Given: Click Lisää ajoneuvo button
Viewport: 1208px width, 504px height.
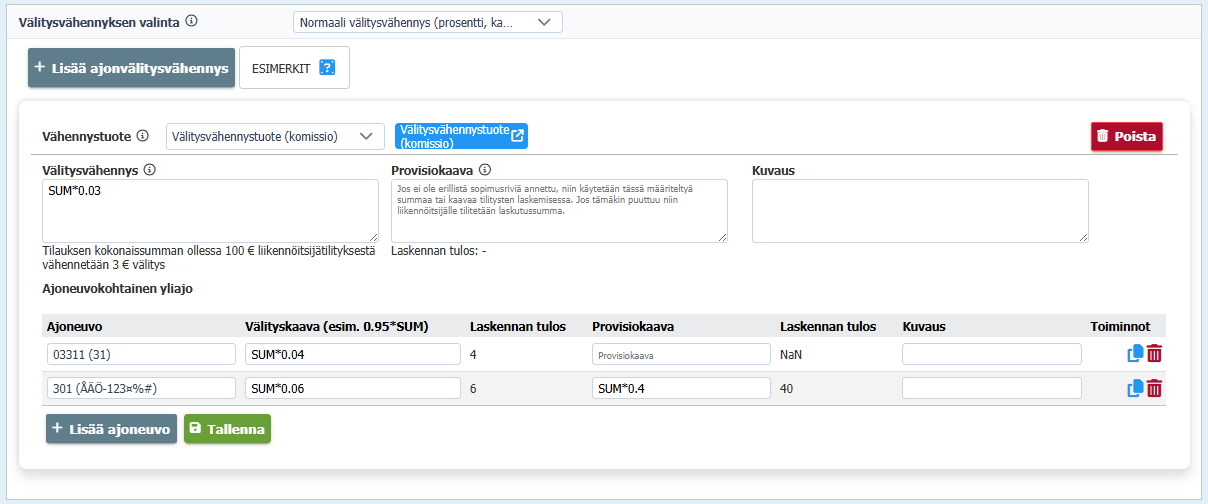Looking at the screenshot, I should (x=111, y=429).
